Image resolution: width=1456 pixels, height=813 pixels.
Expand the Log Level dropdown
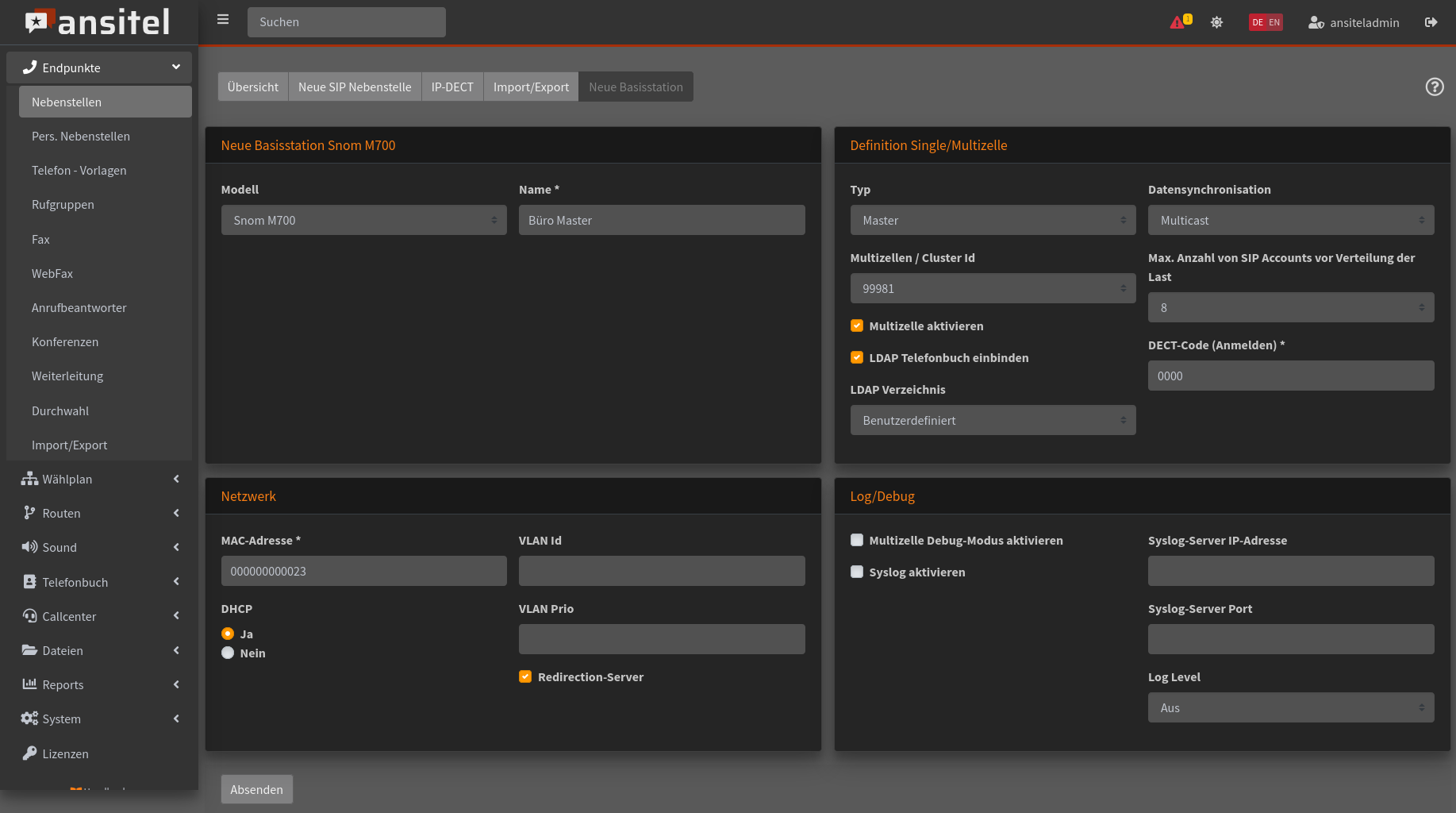[x=1290, y=708]
